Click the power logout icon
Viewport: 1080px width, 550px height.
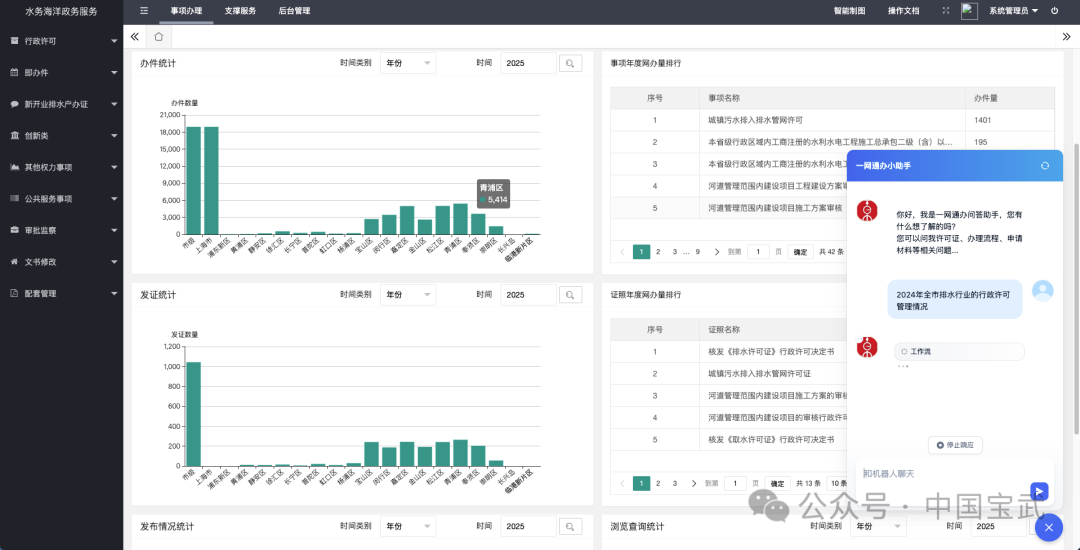coord(1055,11)
